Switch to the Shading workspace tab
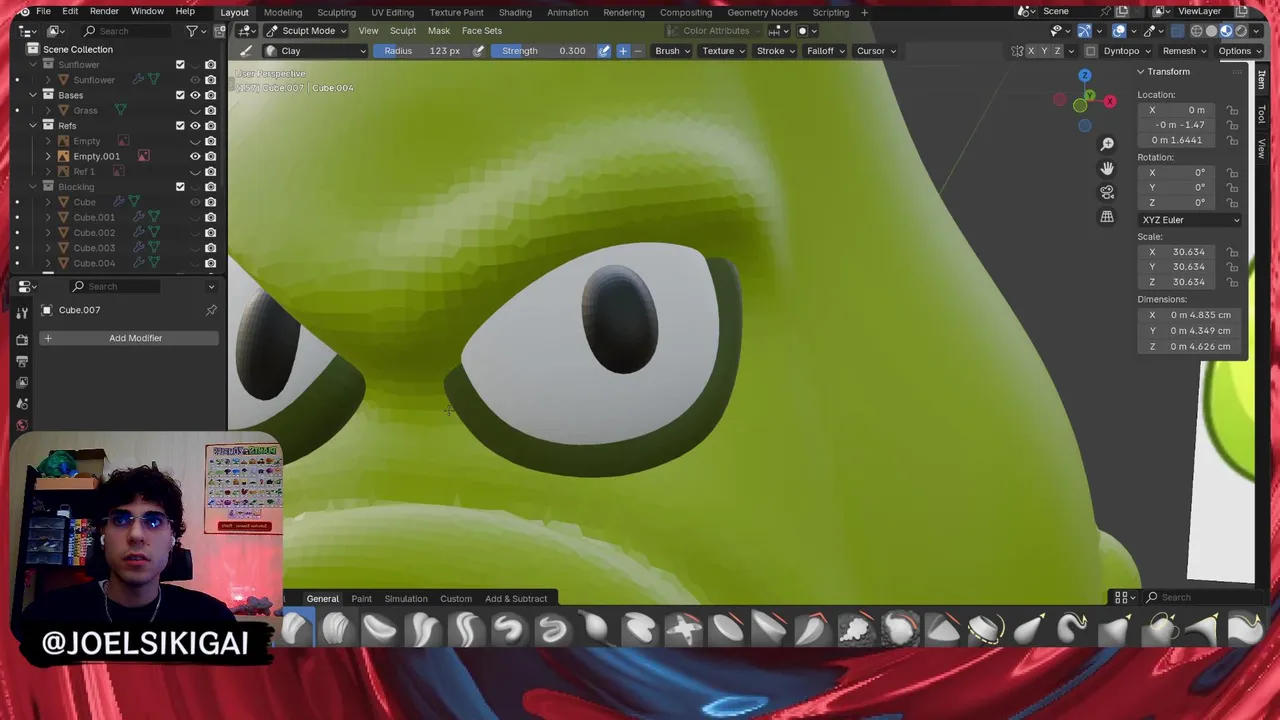 [515, 12]
